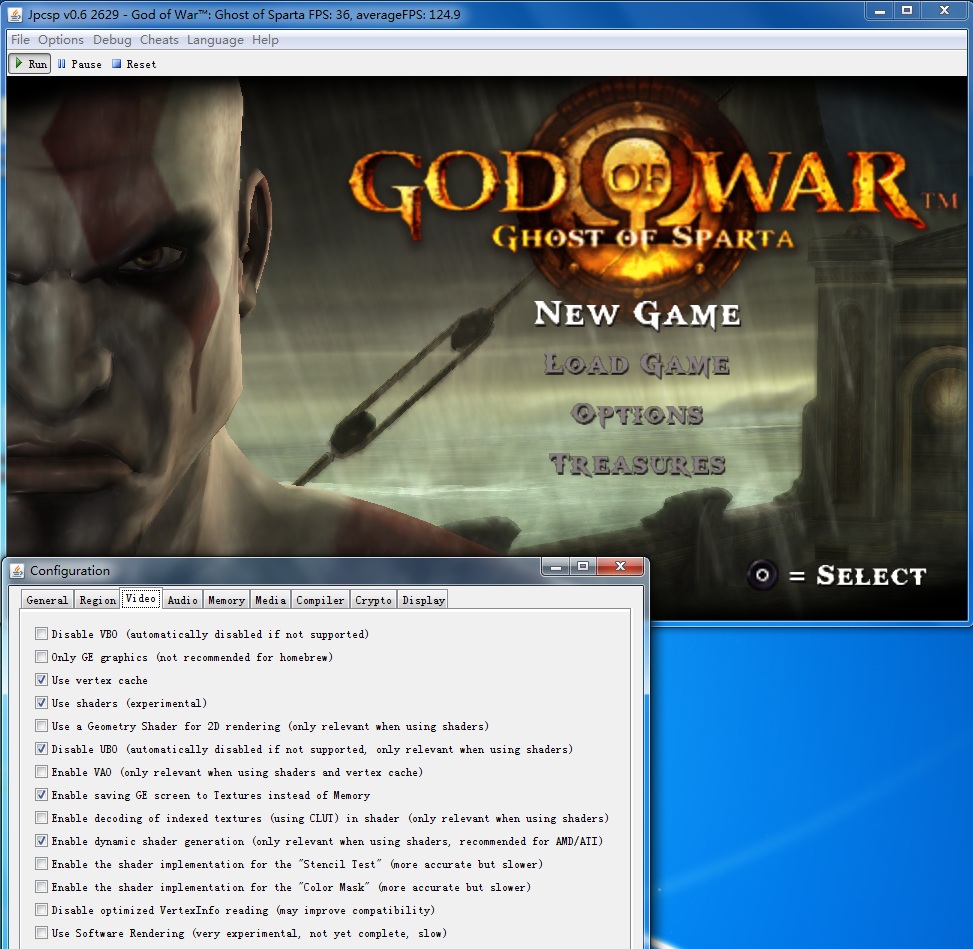Minimize the Configuration window
The width and height of the screenshot is (973, 949).
pyautogui.click(x=556, y=566)
